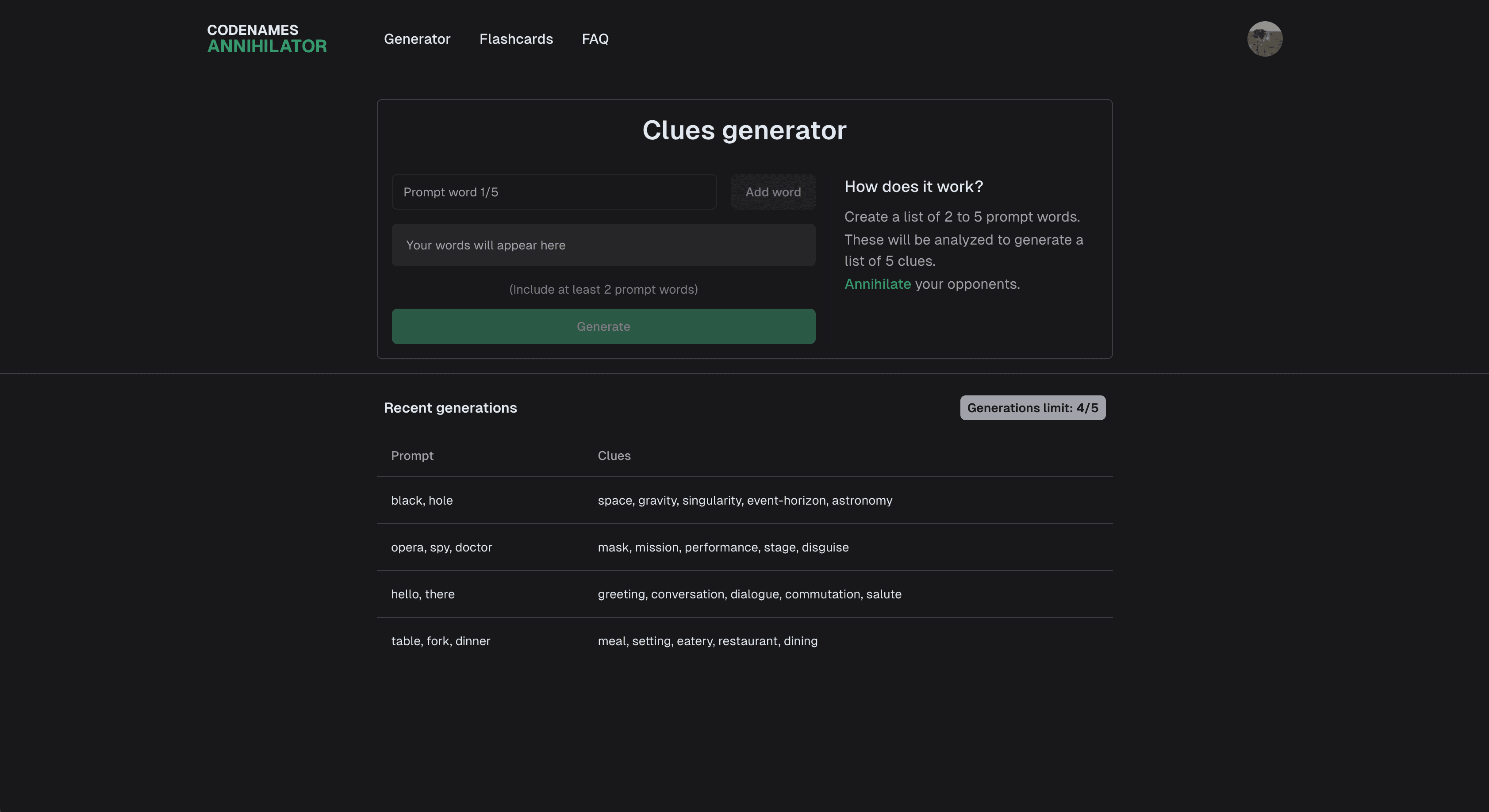Viewport: 1489px width, 812px height.
Task: Click the greeting clue in hello there row
Action: (x=621, y=593)
